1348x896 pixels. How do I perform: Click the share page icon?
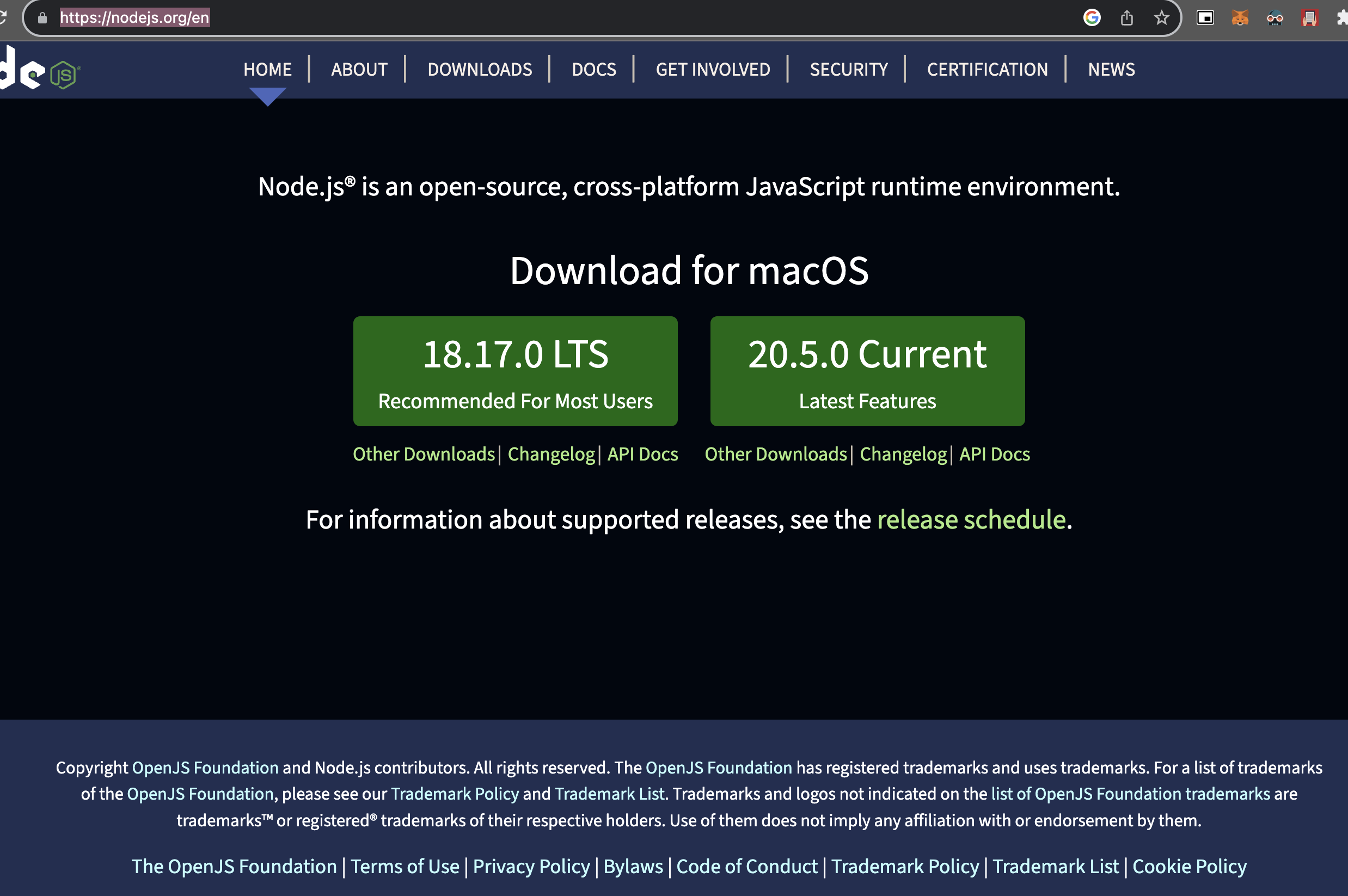coord(1126,18)
